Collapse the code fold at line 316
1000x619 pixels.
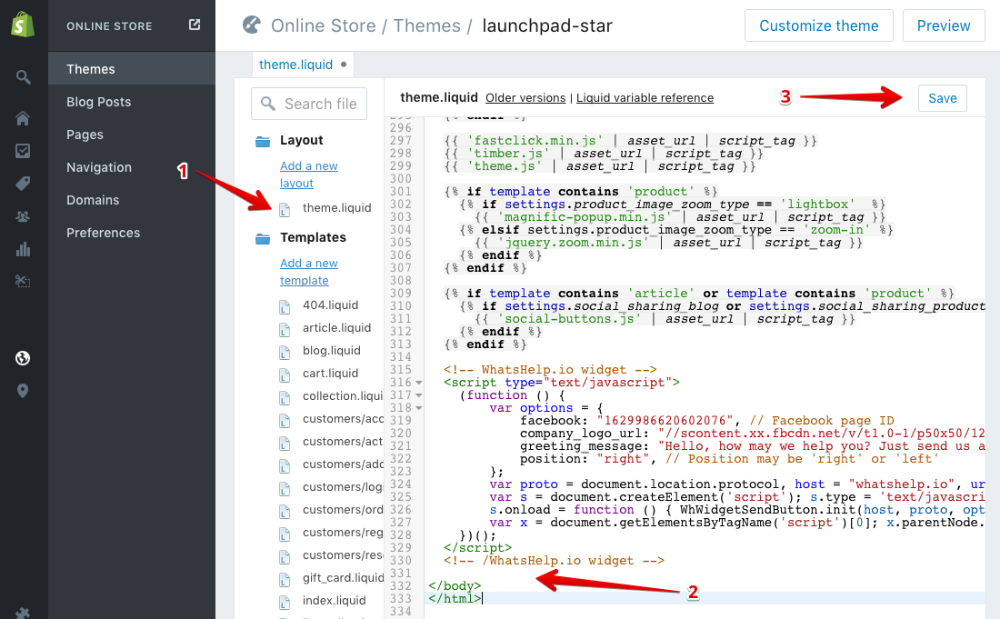coord(419,382)
